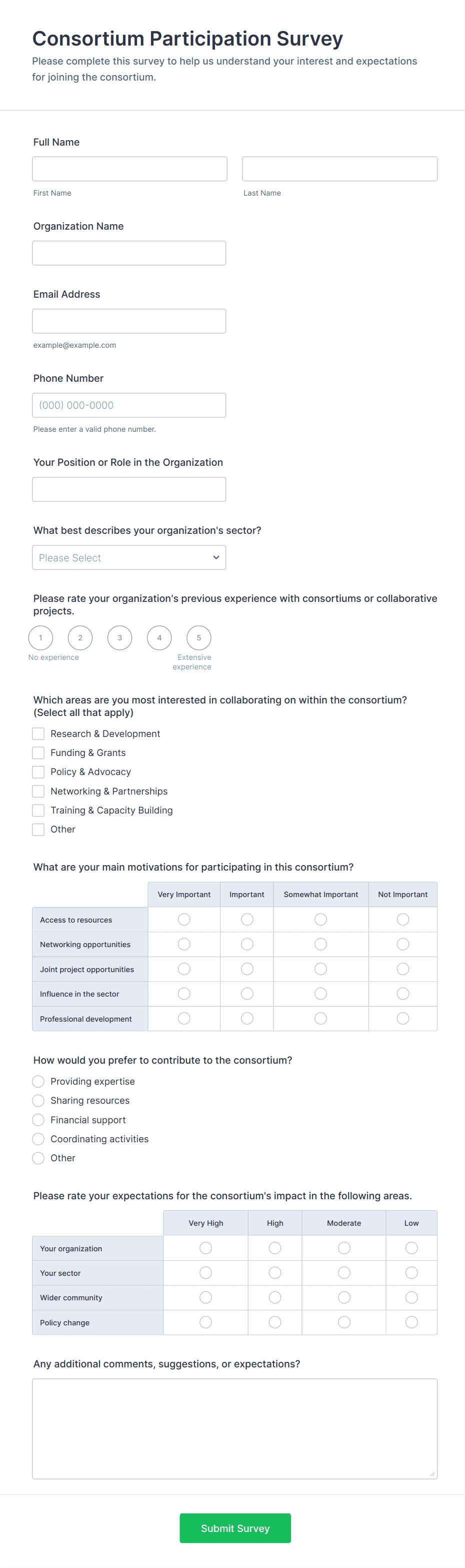The width and height of the screenshot is (465, 1568).
Task: Click the Submit Survey button
Action: (x=235, y=1528)
